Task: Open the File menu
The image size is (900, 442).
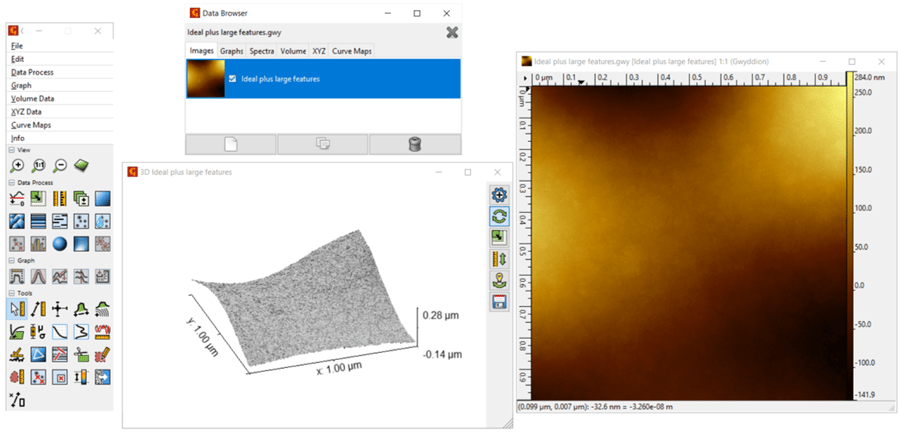Action: pyautogui.click(x=60, y=45)
